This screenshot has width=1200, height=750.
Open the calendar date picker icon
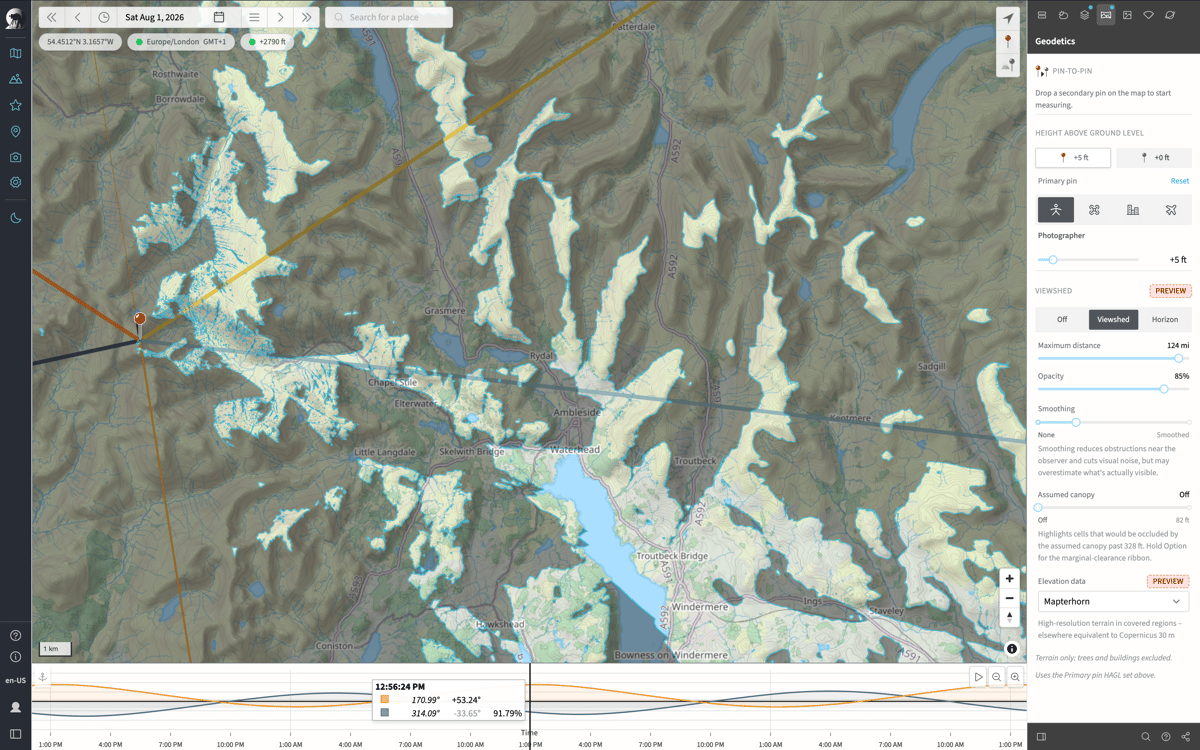tap(219, 17)
